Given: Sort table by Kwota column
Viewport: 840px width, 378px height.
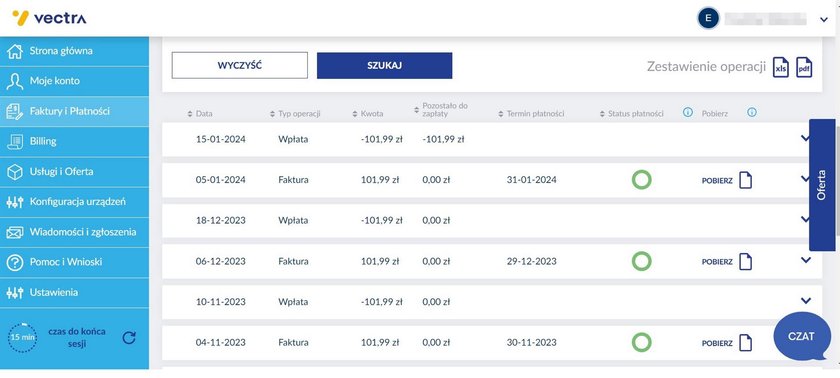Looking at the screenshot, I should pyautogui.click(x=368, y=114).
